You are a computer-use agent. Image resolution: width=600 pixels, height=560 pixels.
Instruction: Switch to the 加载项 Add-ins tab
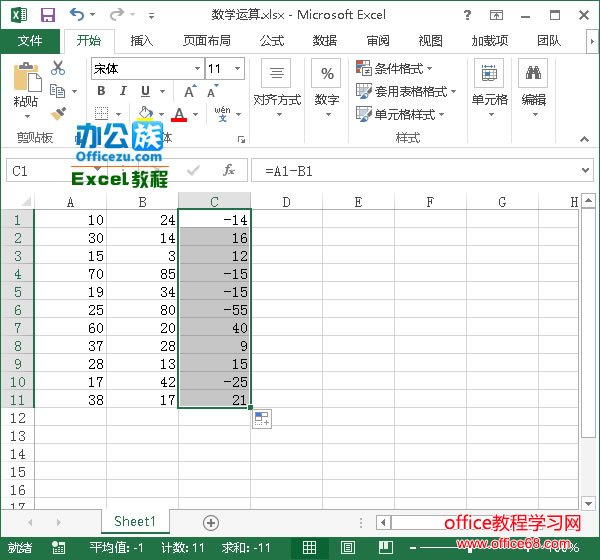[490, 41]
